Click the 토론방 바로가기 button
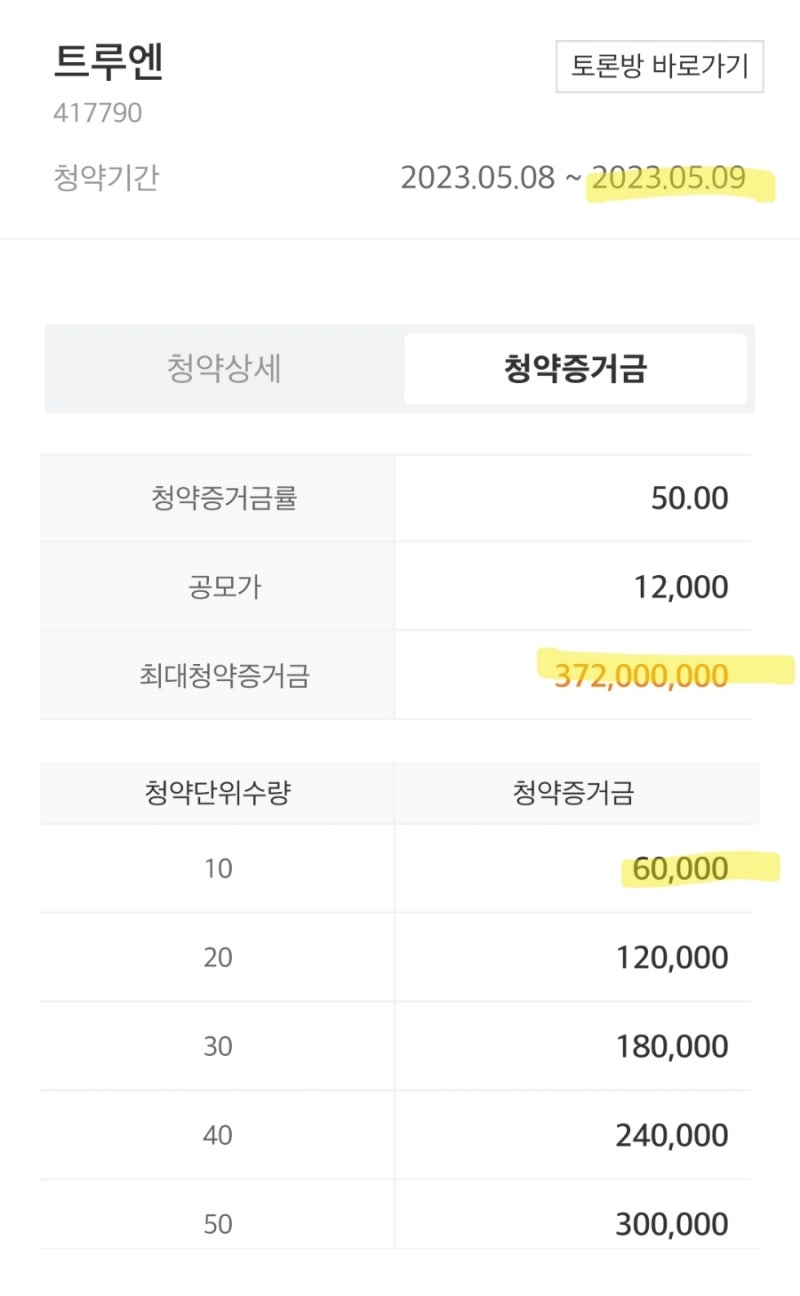Screen dimensions: 800x1296 click(x=659, y=67)
